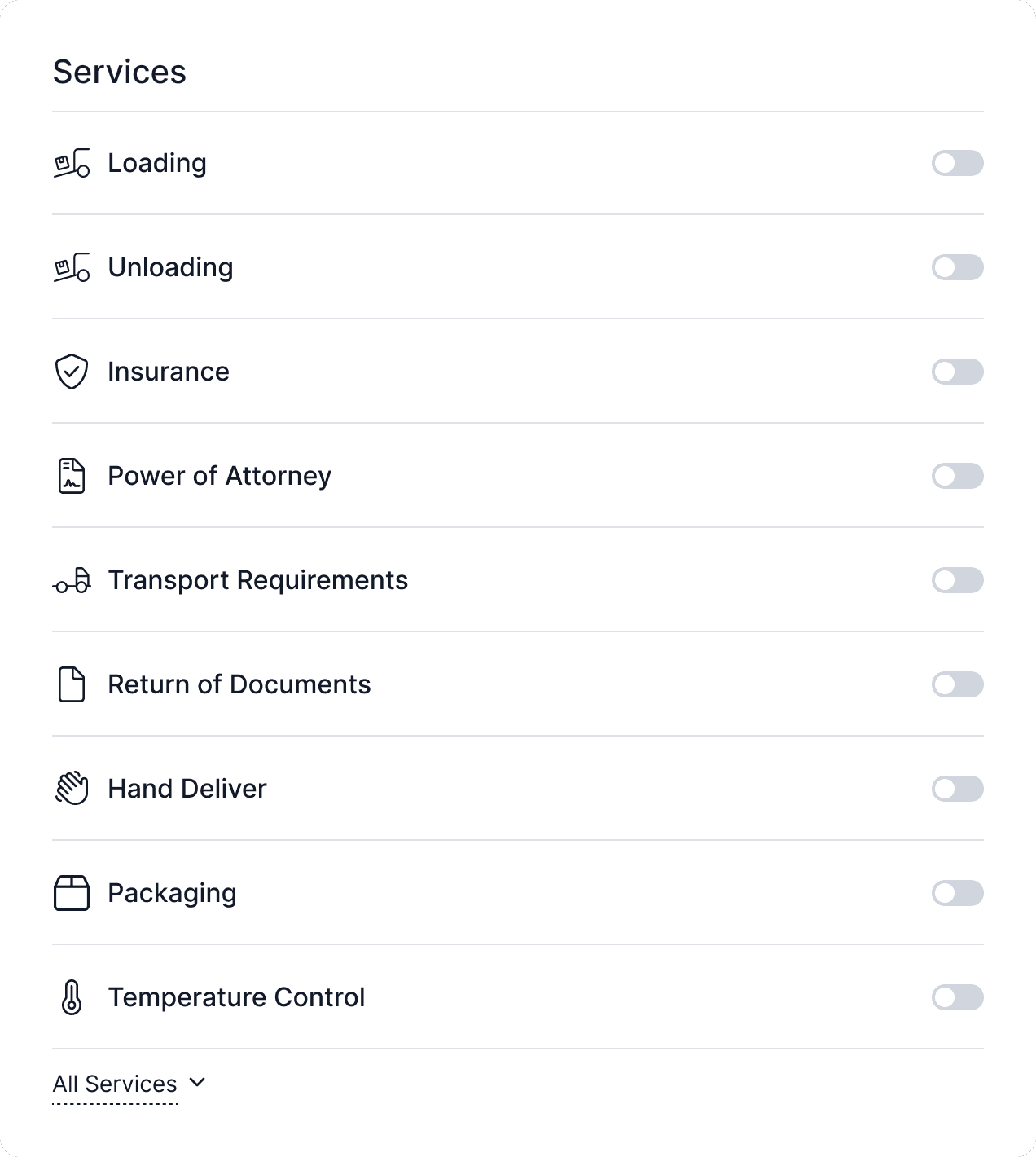
Task: Switch on Temperature Control toggle
Action: point(958,997)
